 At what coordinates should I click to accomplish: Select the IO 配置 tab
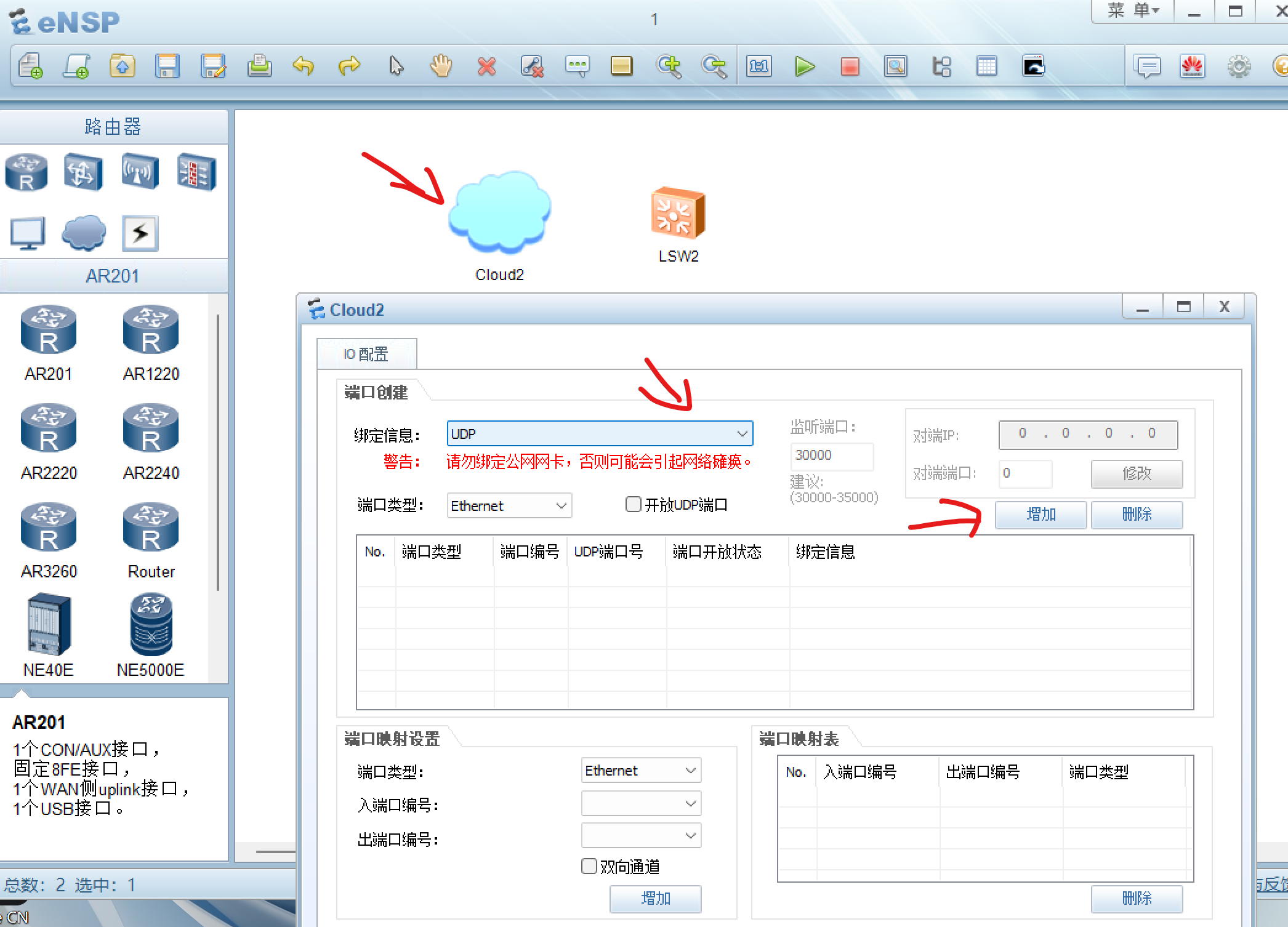tap(366, 354)
